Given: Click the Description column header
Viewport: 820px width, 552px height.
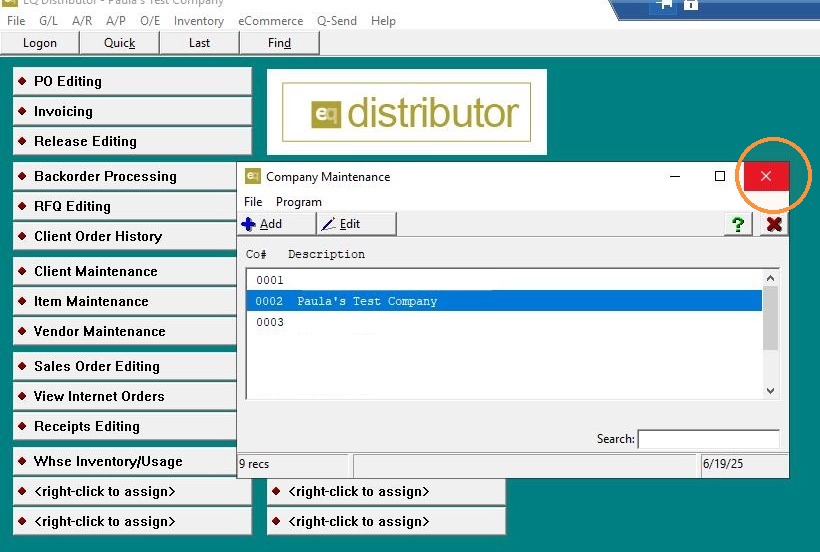Looking at the screenshot, I should [326, 254].
